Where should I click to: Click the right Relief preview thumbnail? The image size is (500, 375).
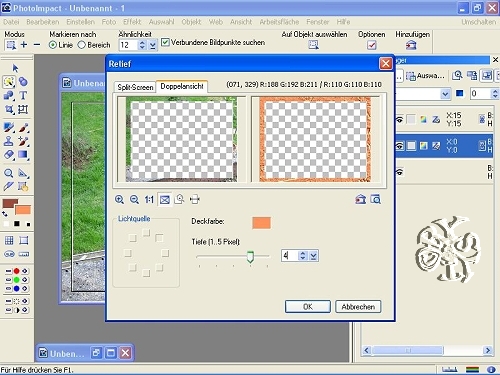point(315,139)
